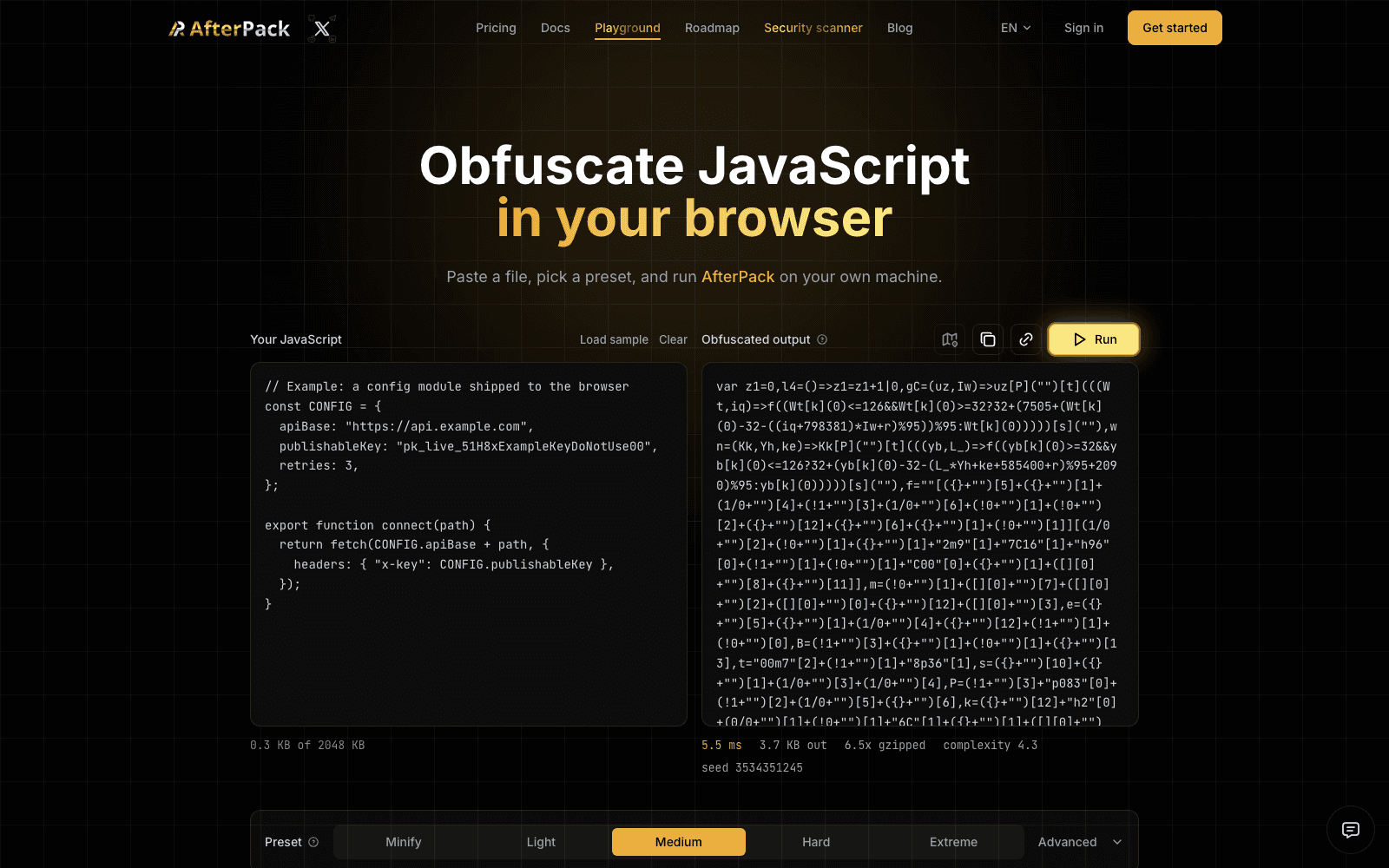Show the Preset info tooltip icon

[x=313, y=842]
